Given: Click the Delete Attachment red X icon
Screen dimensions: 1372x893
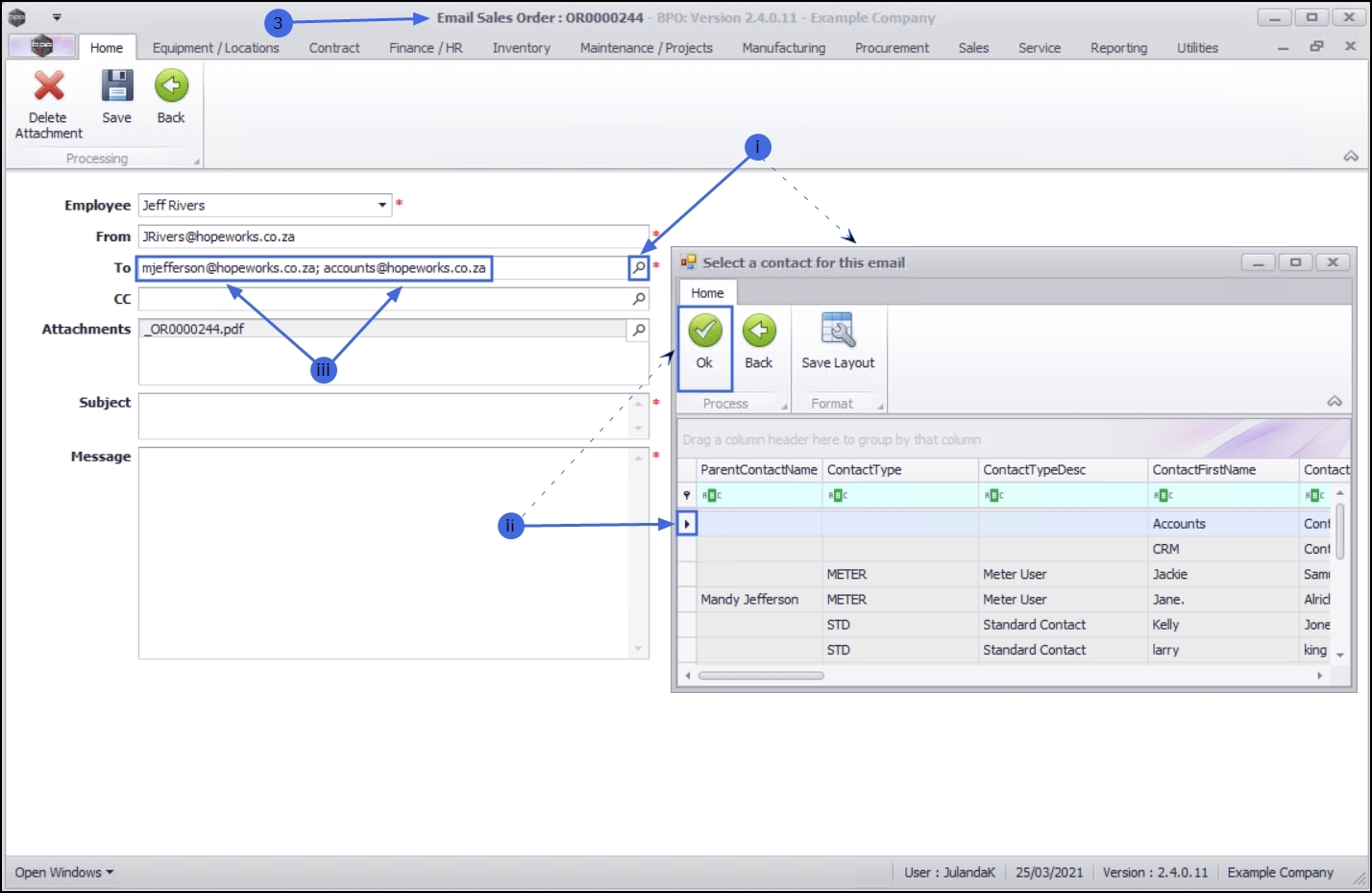Looking at the screenshot, I should coord(48,86).
